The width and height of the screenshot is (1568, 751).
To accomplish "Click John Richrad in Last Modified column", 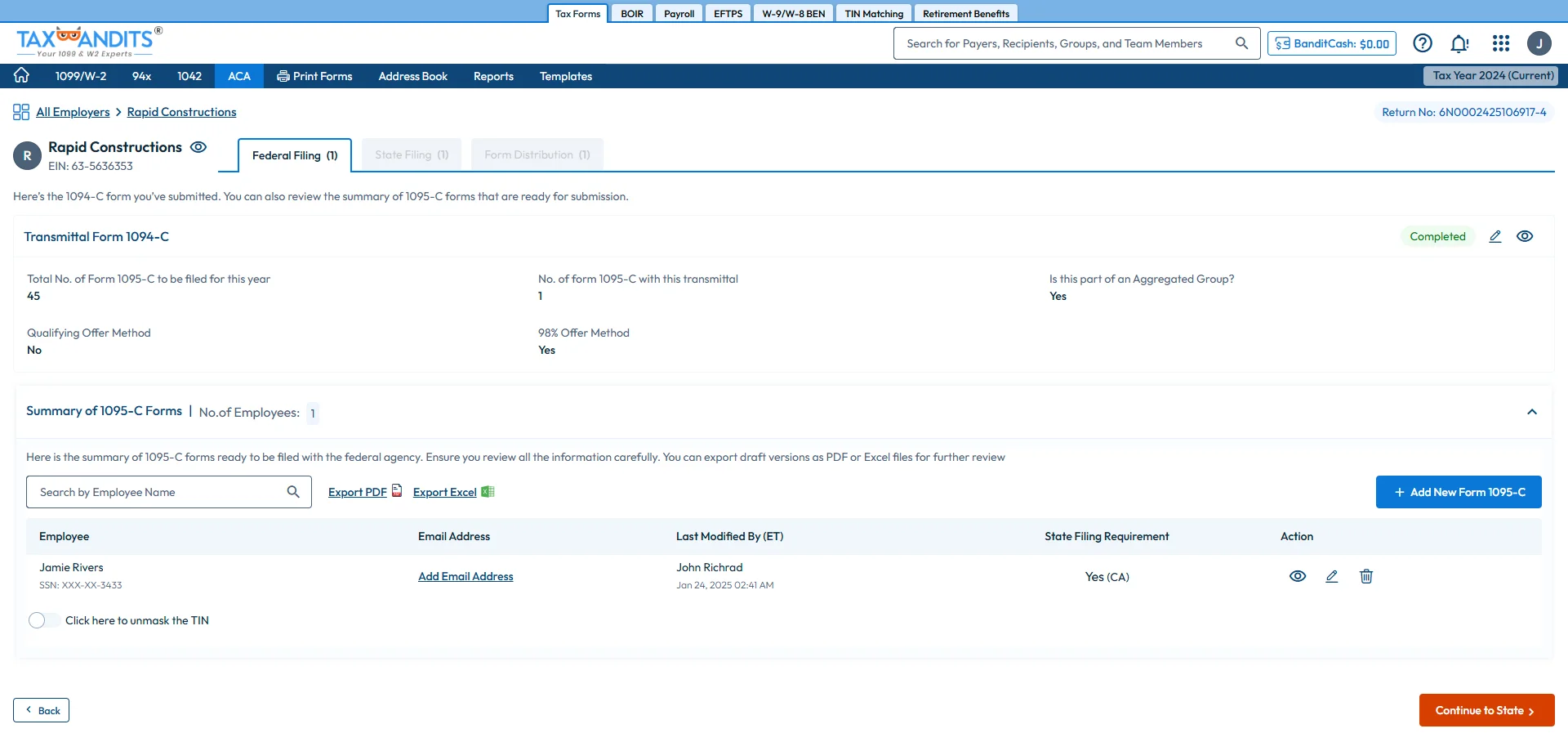I will click(709, 567).
